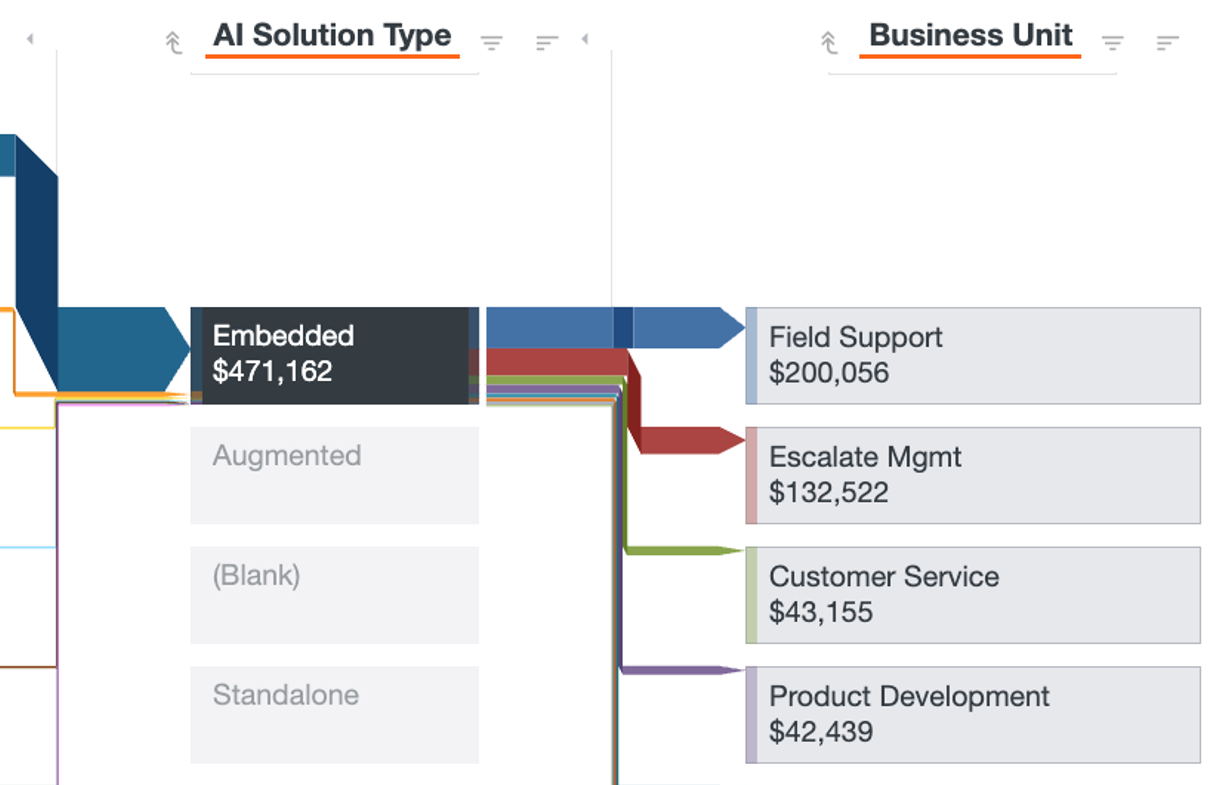
Task: Click the drill-up arrow beside AI Solution Type
Action: click(x=173, y=42)
